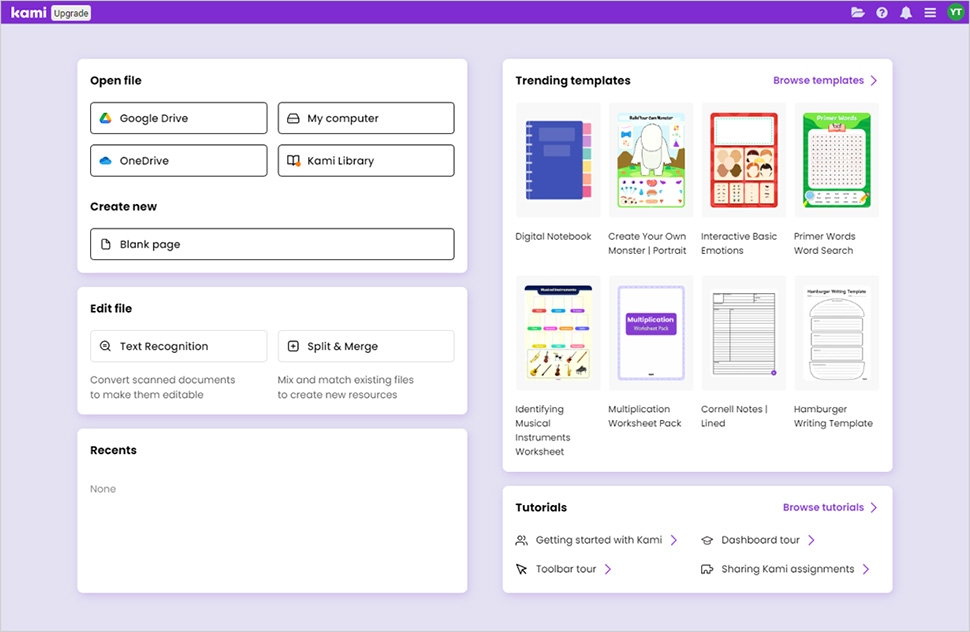Open the hamburger menu in the header
The height and width of the screenshot is (632, 970).
click(930, 12)
